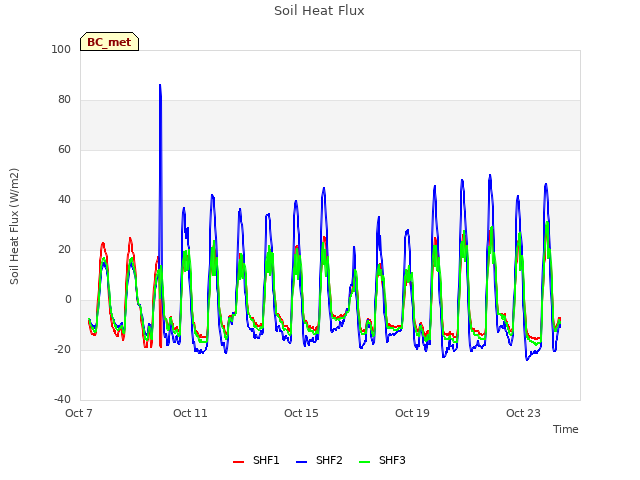Click the 40 y-axis tick label
640x480 pixels.
pos(64,200)
